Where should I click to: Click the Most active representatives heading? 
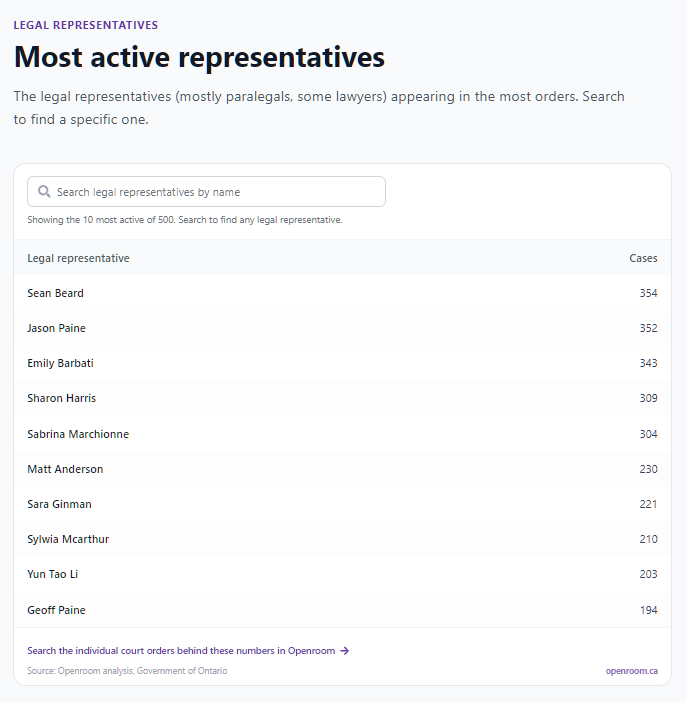click(200, 57)
